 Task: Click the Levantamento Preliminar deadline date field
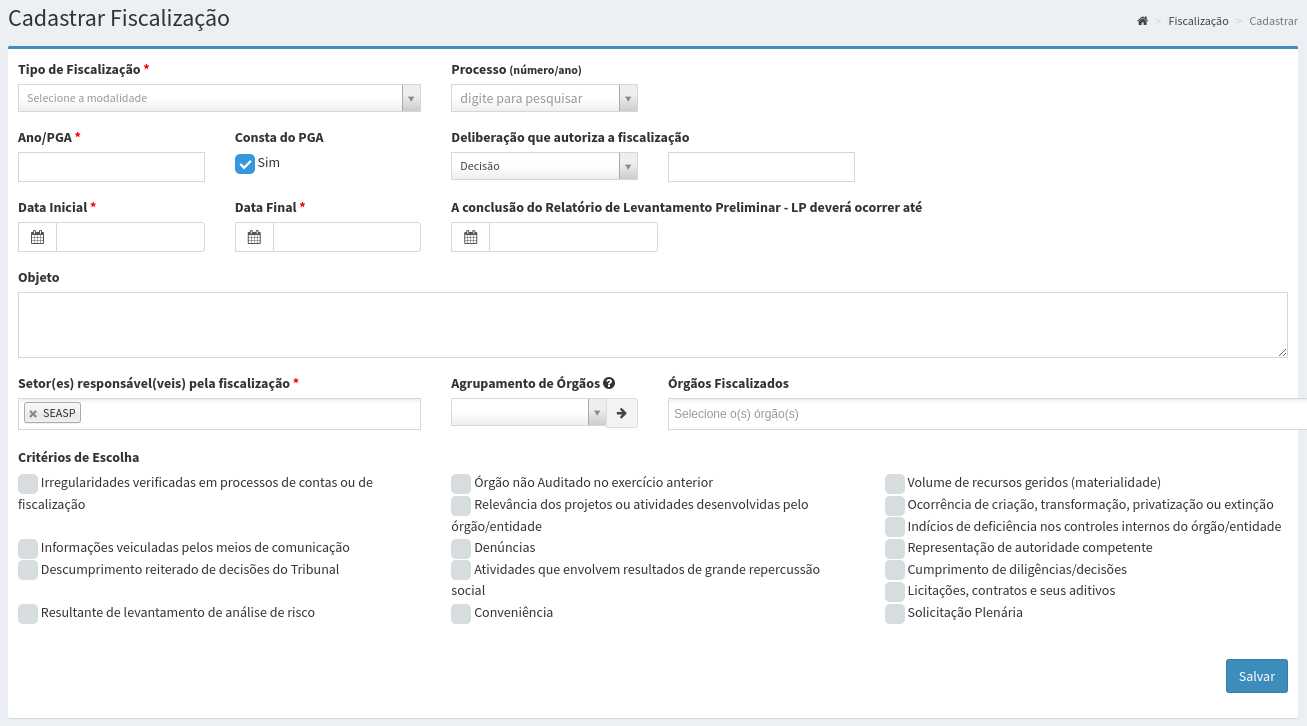click(573, 237)
